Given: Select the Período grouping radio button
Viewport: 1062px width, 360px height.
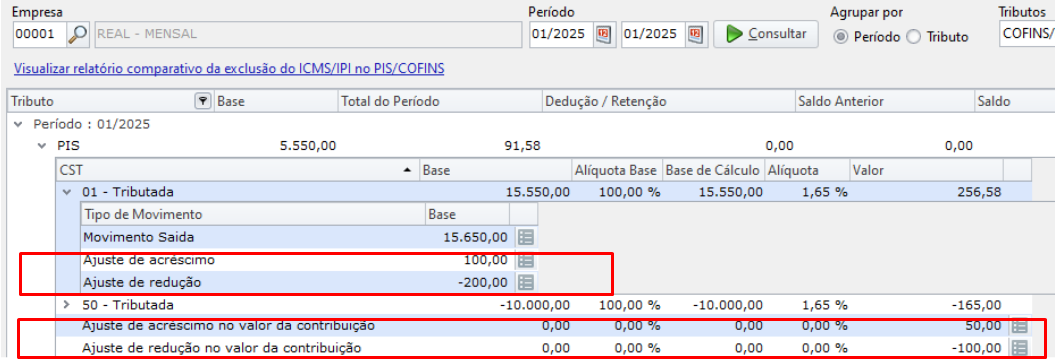Looking at the screenshot, I should pos(841,37).
